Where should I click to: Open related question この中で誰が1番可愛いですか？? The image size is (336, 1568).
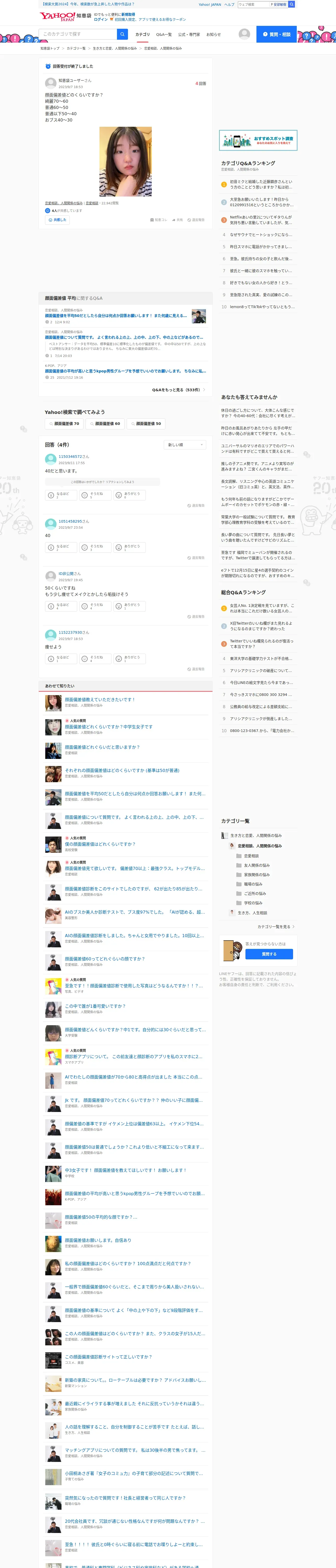click(x=95, y=1006)
